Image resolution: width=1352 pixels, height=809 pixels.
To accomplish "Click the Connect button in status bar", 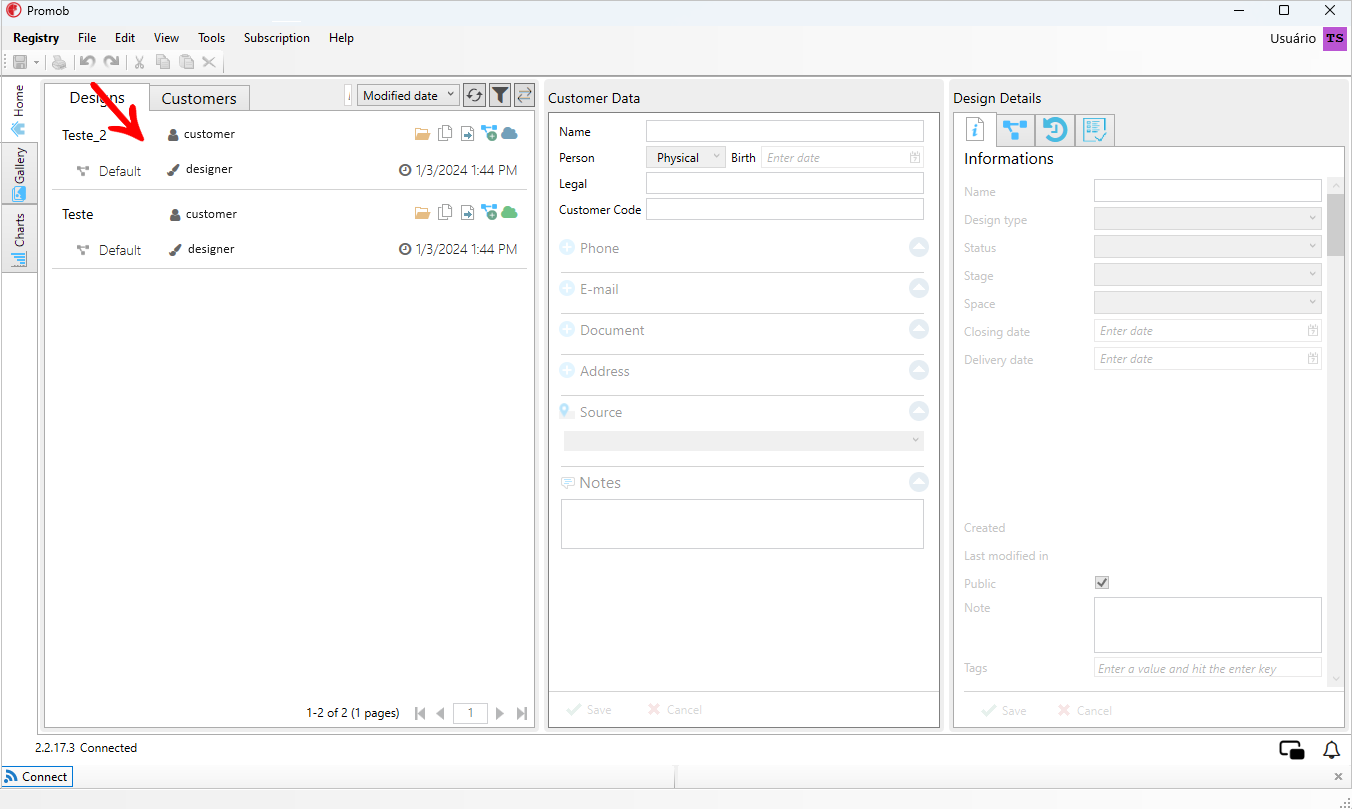I will click(37, 776).
